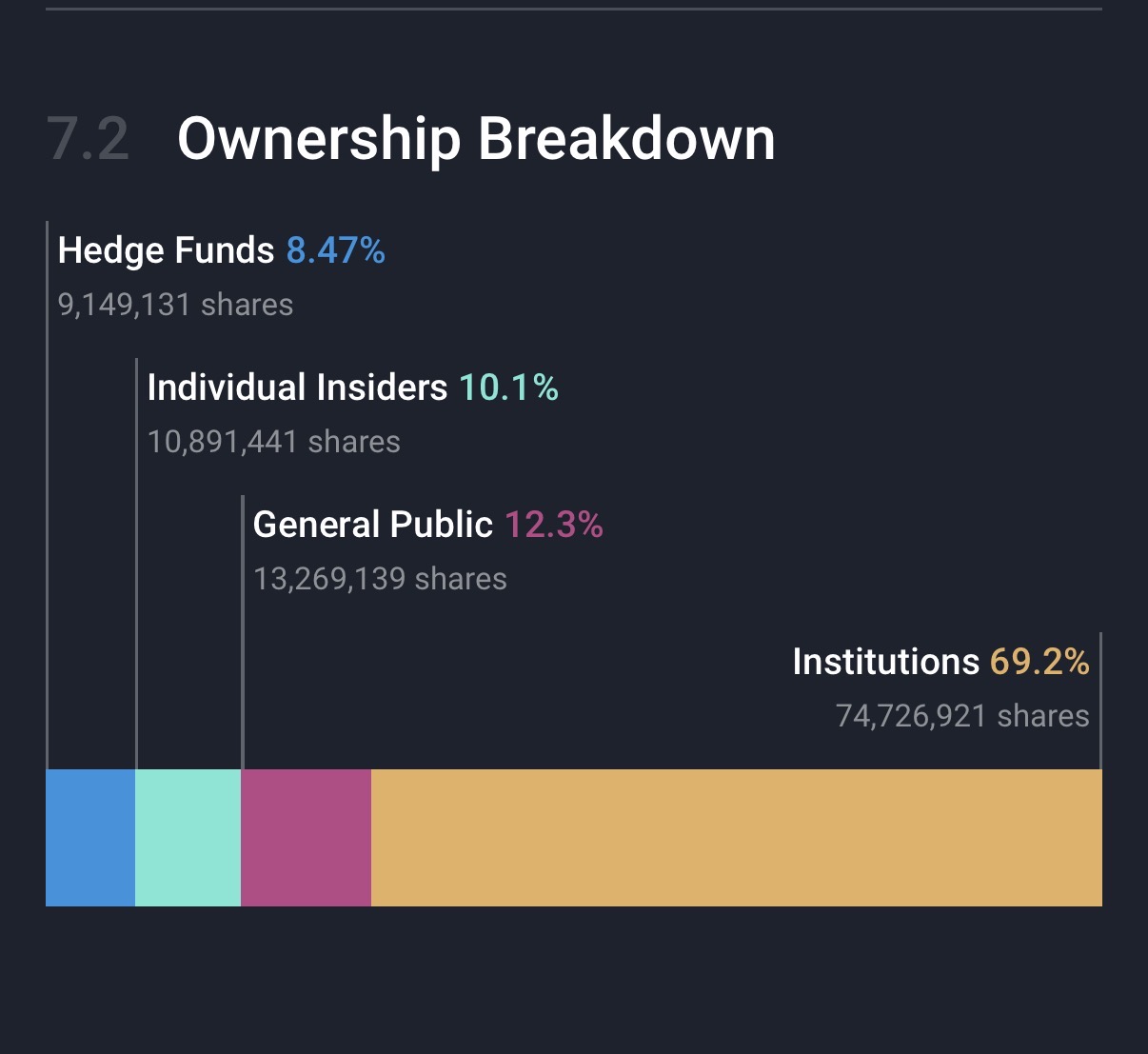Click the 69.2% institutions percentage

pos(1039,662)
